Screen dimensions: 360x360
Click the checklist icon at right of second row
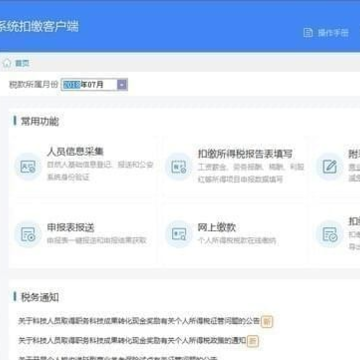pyautogui.click(x=329, y=234)
